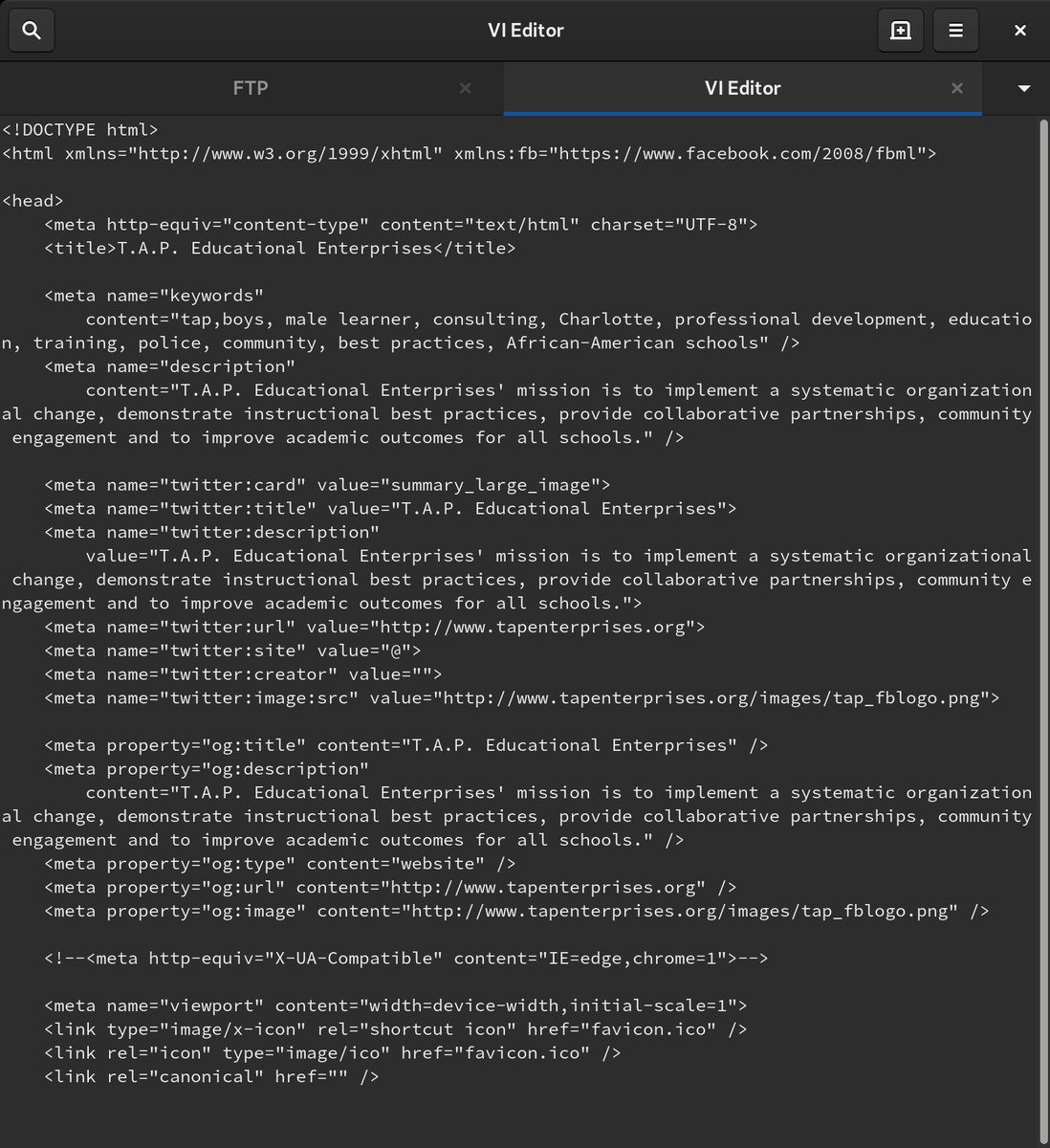
Task: Click the og:image meta line
Action: (x=516, y=911)
